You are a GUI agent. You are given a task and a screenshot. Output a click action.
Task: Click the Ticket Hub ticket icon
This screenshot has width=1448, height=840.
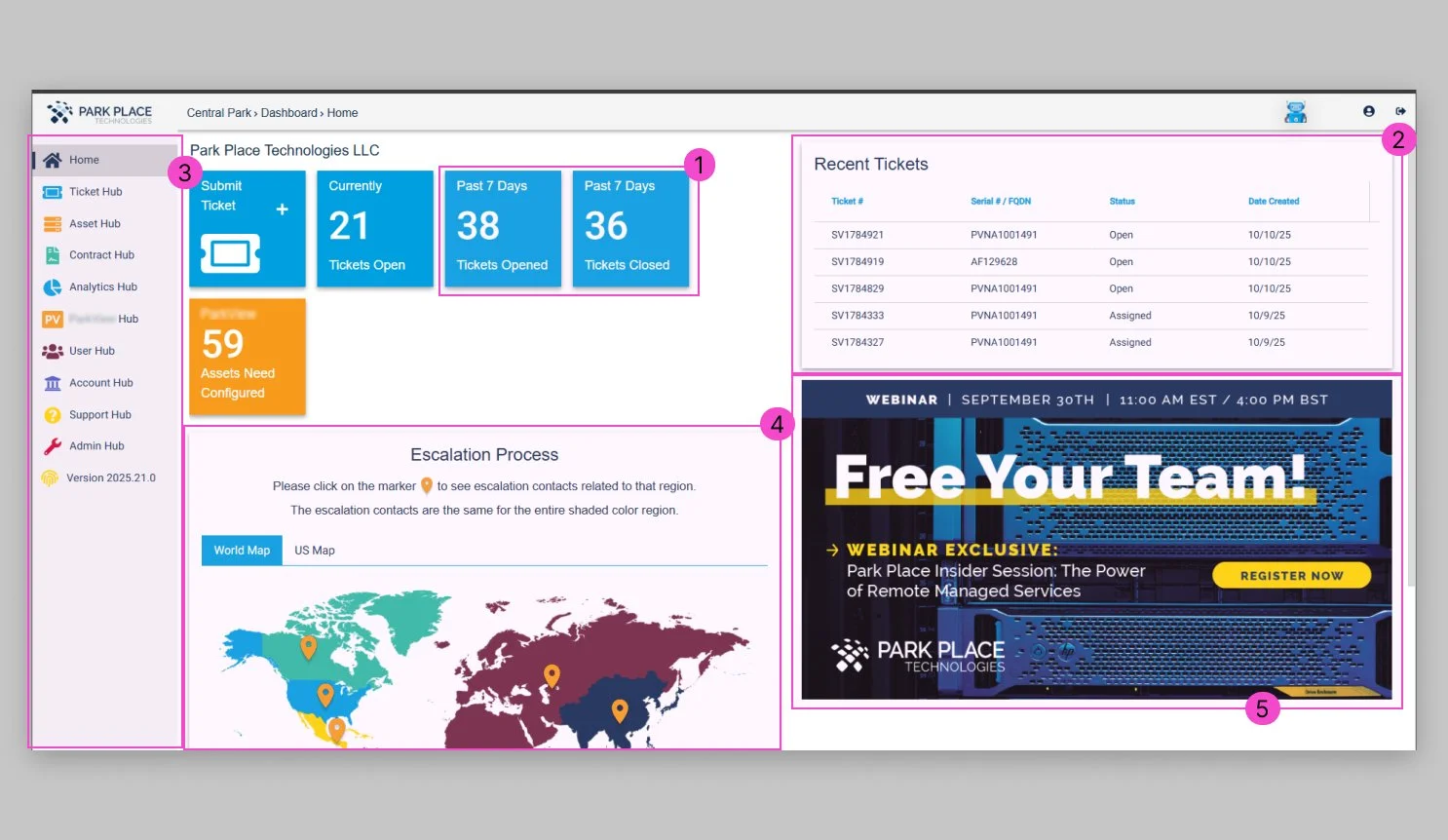pos(53,192)
